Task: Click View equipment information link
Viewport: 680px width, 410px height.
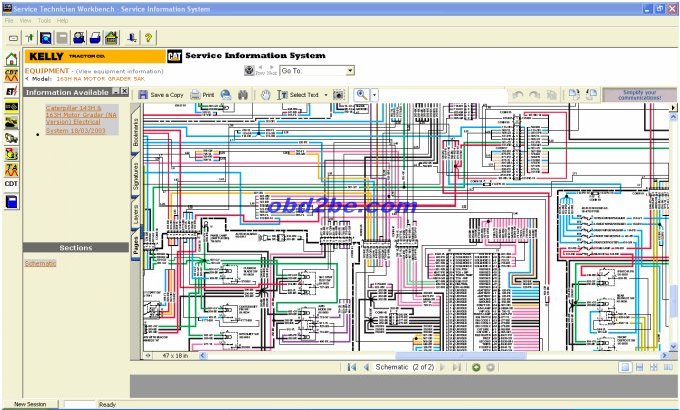Action: coord(120,71)
